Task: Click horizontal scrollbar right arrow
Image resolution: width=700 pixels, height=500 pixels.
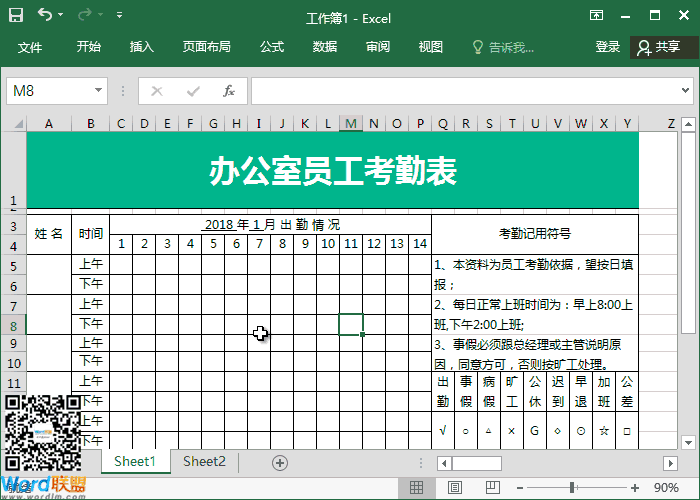Action: pyautogui.click(x=670, y=463)
